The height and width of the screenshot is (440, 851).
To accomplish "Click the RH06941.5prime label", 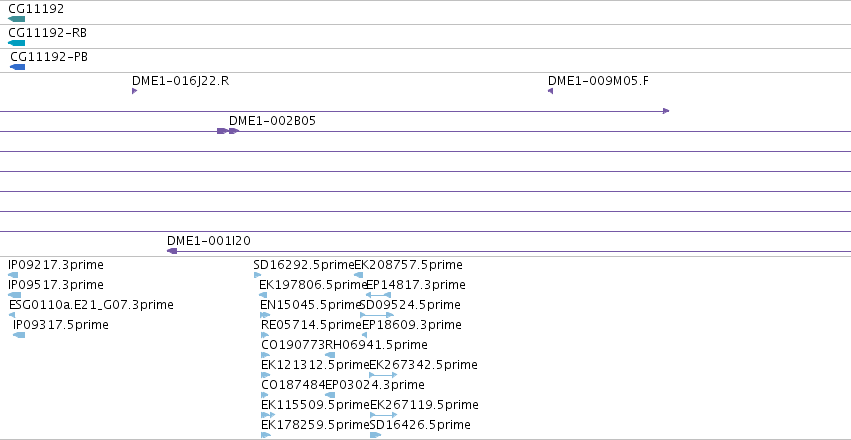I will (376, 345).
